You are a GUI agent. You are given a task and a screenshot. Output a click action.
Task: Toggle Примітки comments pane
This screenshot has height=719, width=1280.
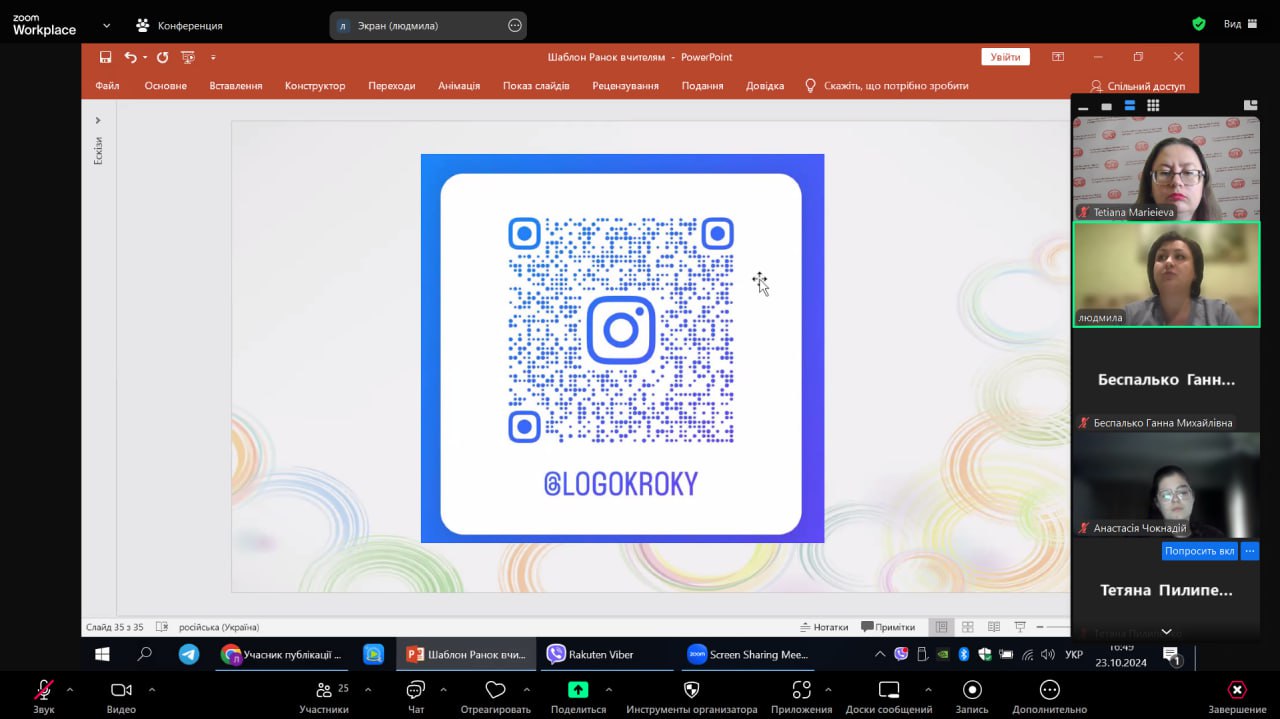click(888, 627)
